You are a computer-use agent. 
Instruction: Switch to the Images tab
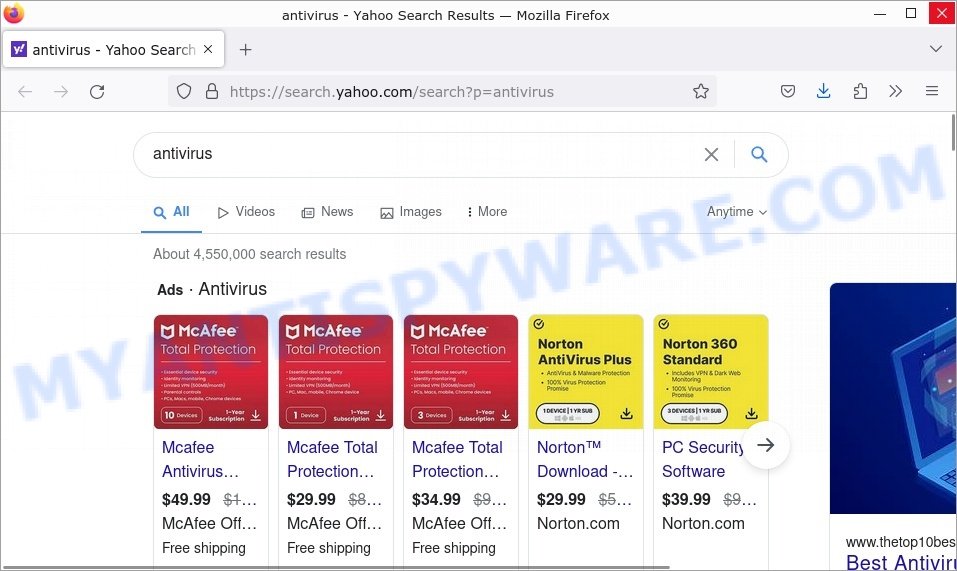coord(411,212)
